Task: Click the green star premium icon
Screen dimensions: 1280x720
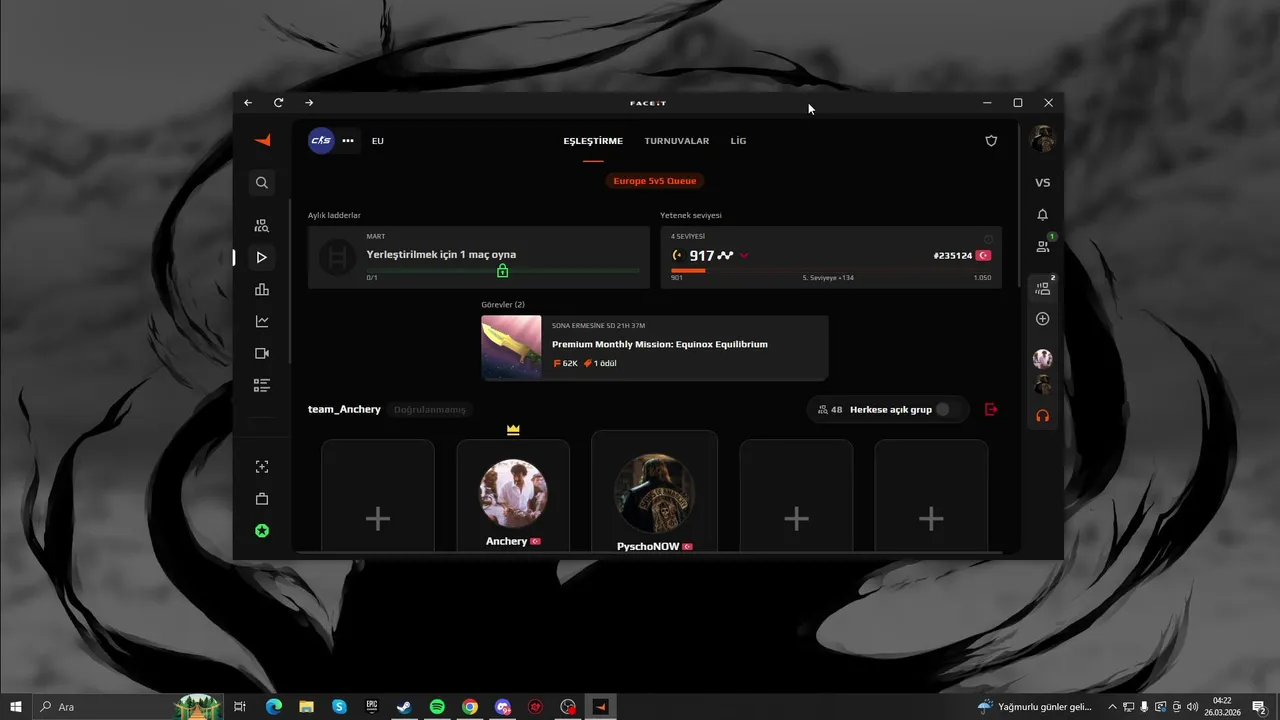Action: (262, 531)
